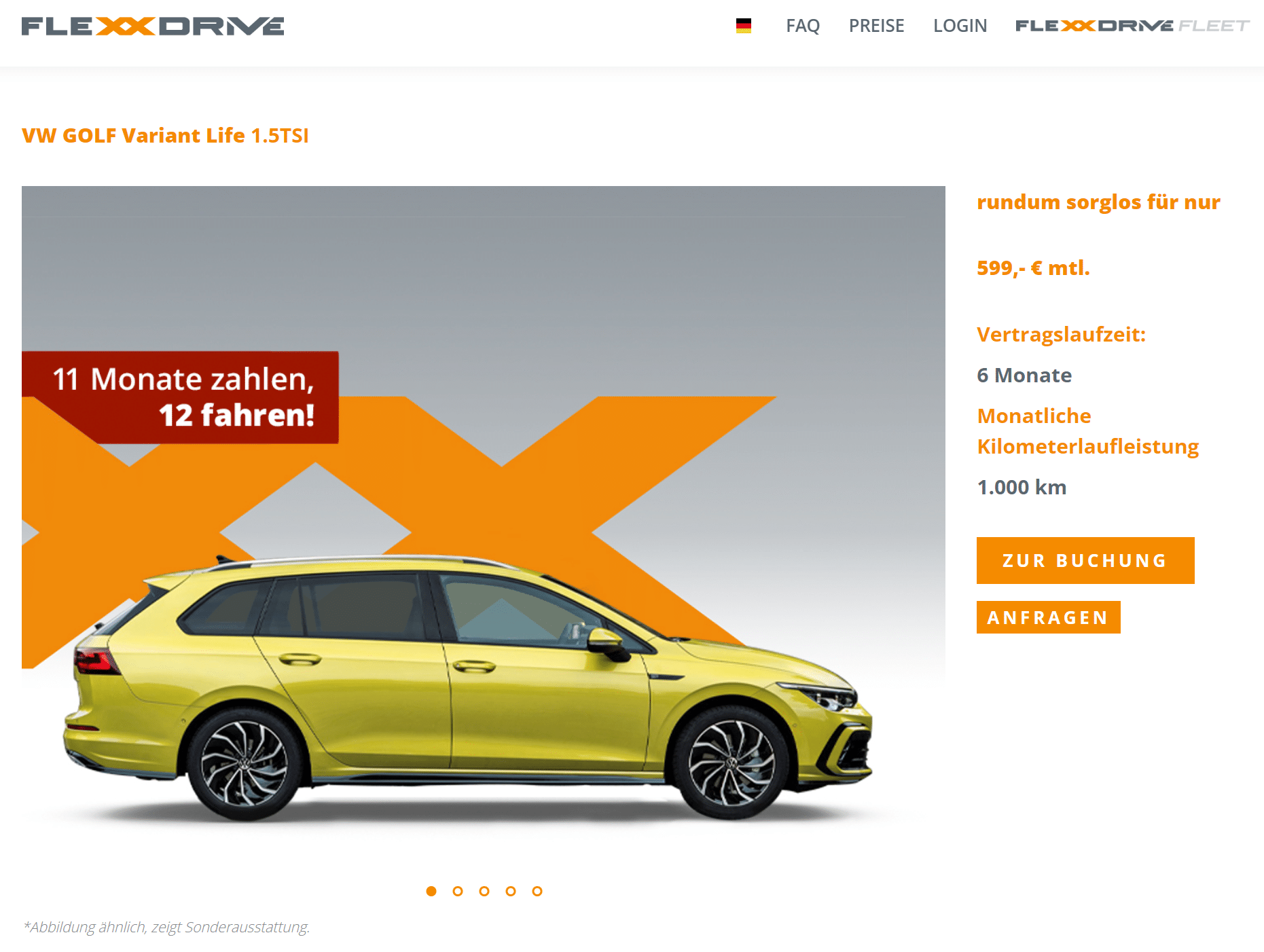Select the first carousel dot
The height and width of the screenshot is (952, 1264).
tap(431, 891)
